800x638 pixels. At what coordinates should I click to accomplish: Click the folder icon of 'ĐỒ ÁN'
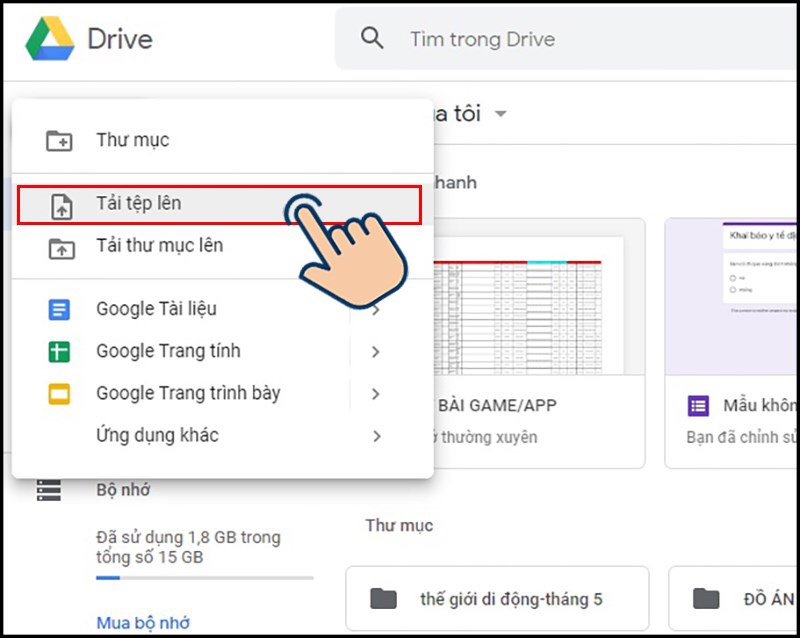(706, 599)
